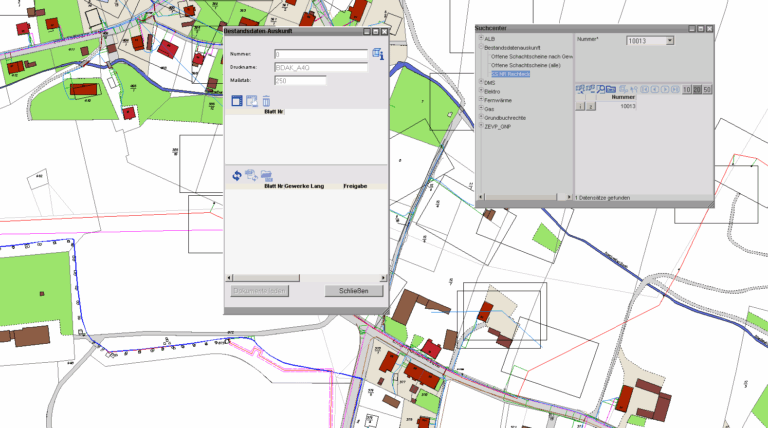Collapse the Bestandsdatenauskunft tree node

pos(481,47)
